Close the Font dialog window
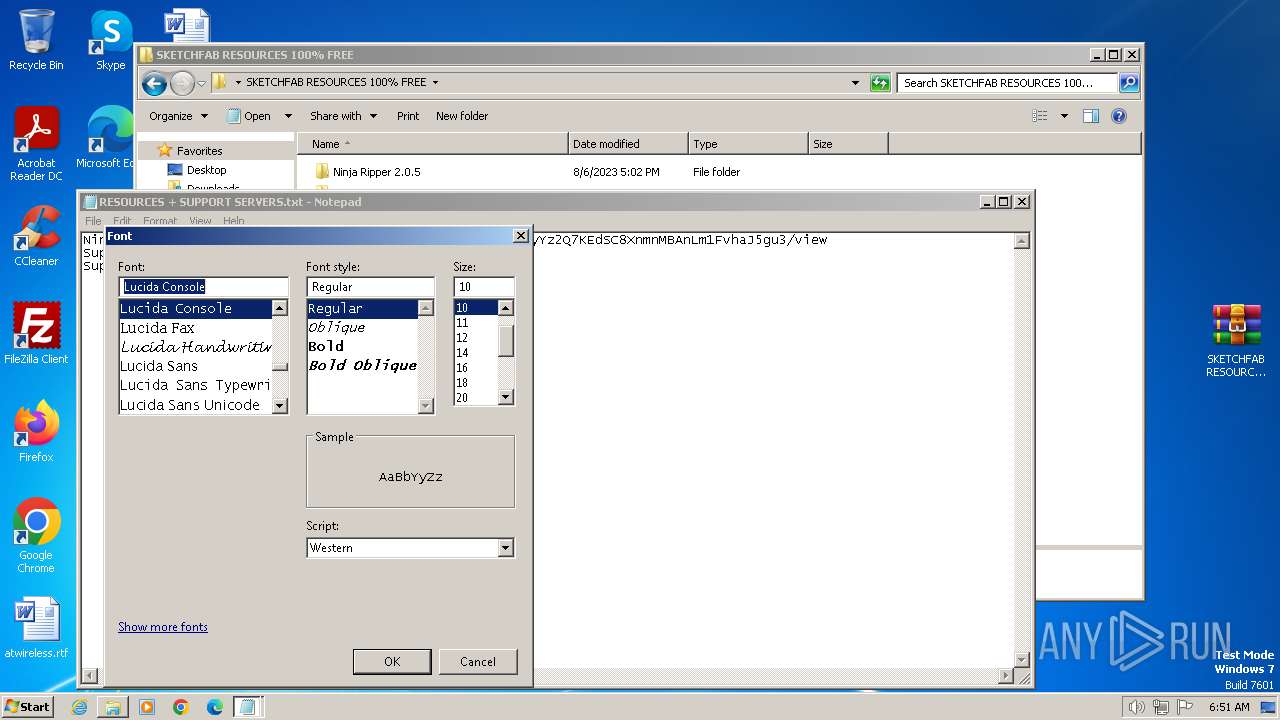Screen dimensions: 1280x720 [520, 236]
